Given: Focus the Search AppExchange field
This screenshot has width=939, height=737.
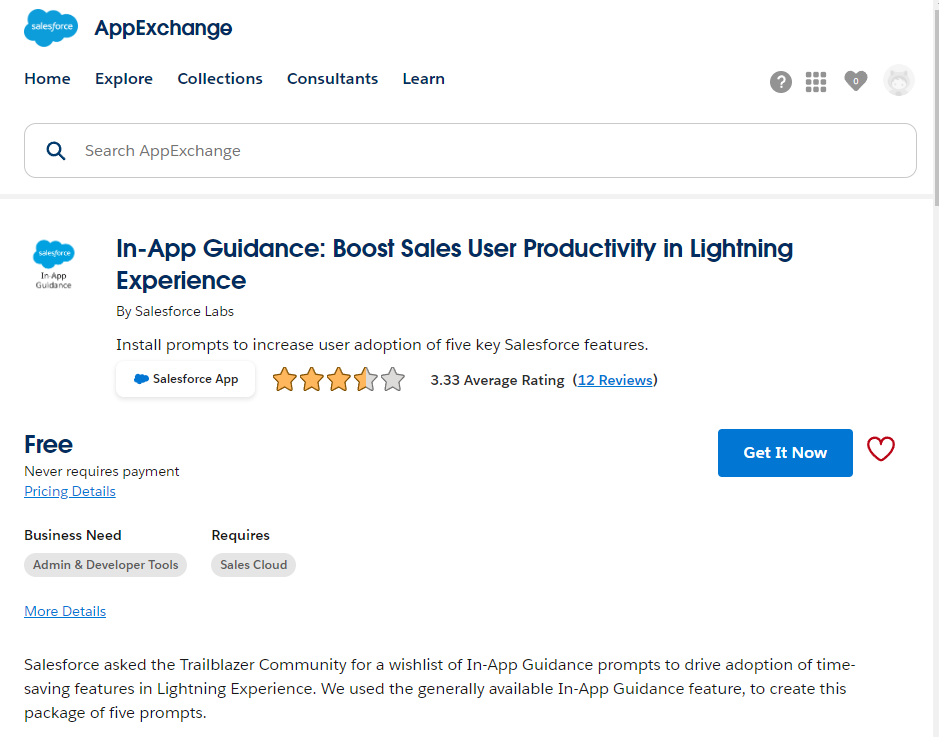Looking at the screenshot, I should [470, 151].
